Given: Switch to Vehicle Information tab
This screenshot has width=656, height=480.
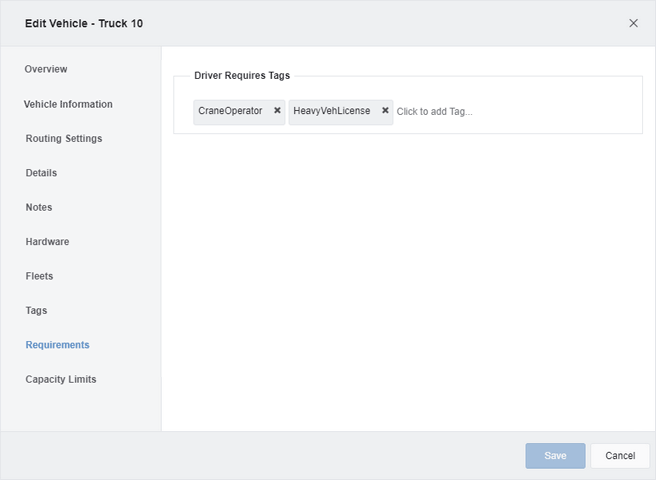Looking at the screenshot, I should 68,104.
